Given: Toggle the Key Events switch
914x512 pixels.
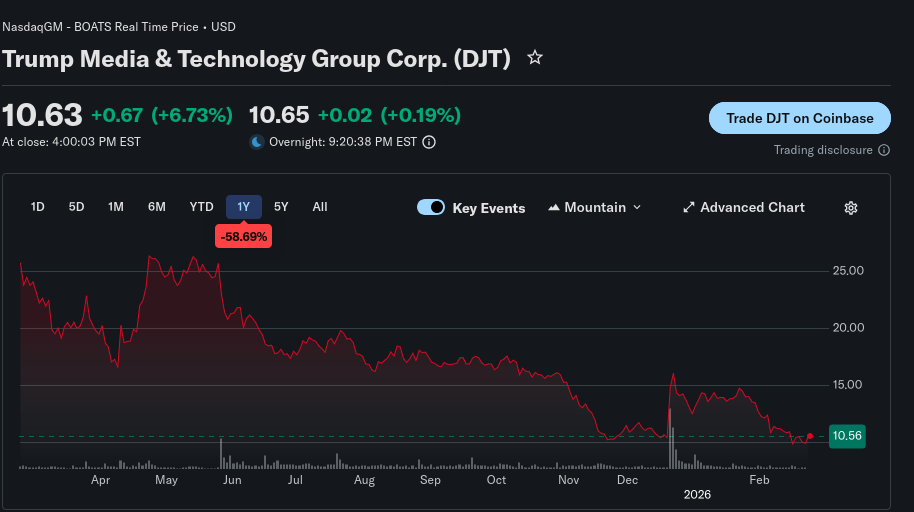Looking at the screenshot, I should [x=431, y=208].
